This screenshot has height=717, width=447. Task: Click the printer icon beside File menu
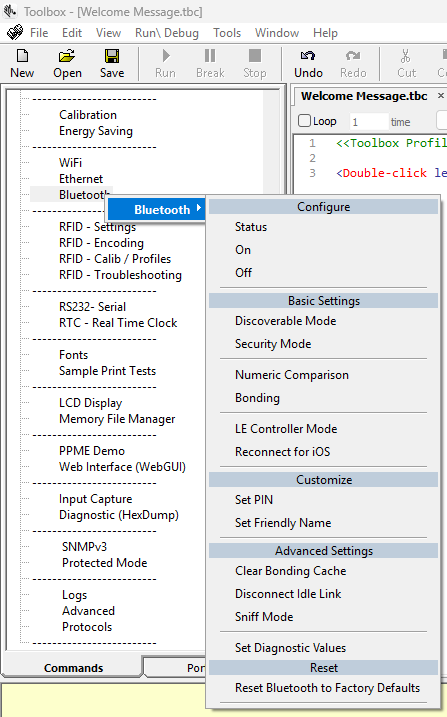point(15,33)
